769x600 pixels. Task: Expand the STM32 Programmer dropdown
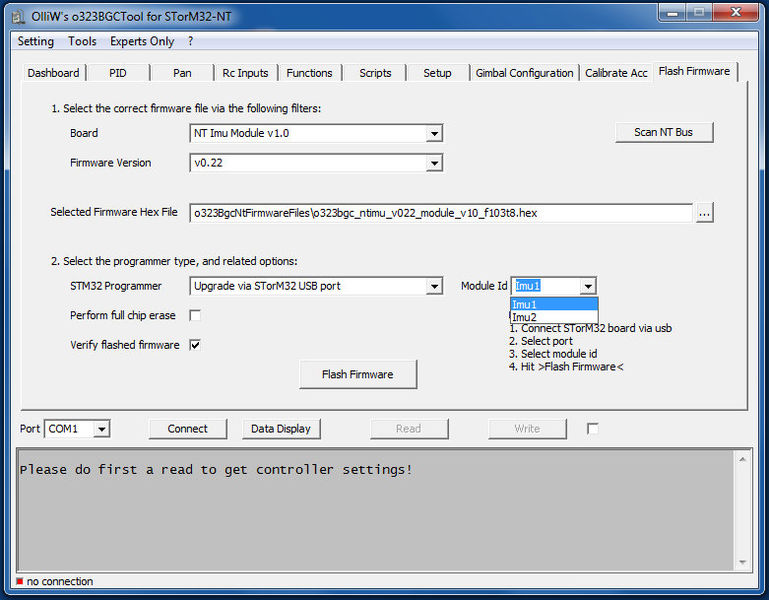point(434,287)
